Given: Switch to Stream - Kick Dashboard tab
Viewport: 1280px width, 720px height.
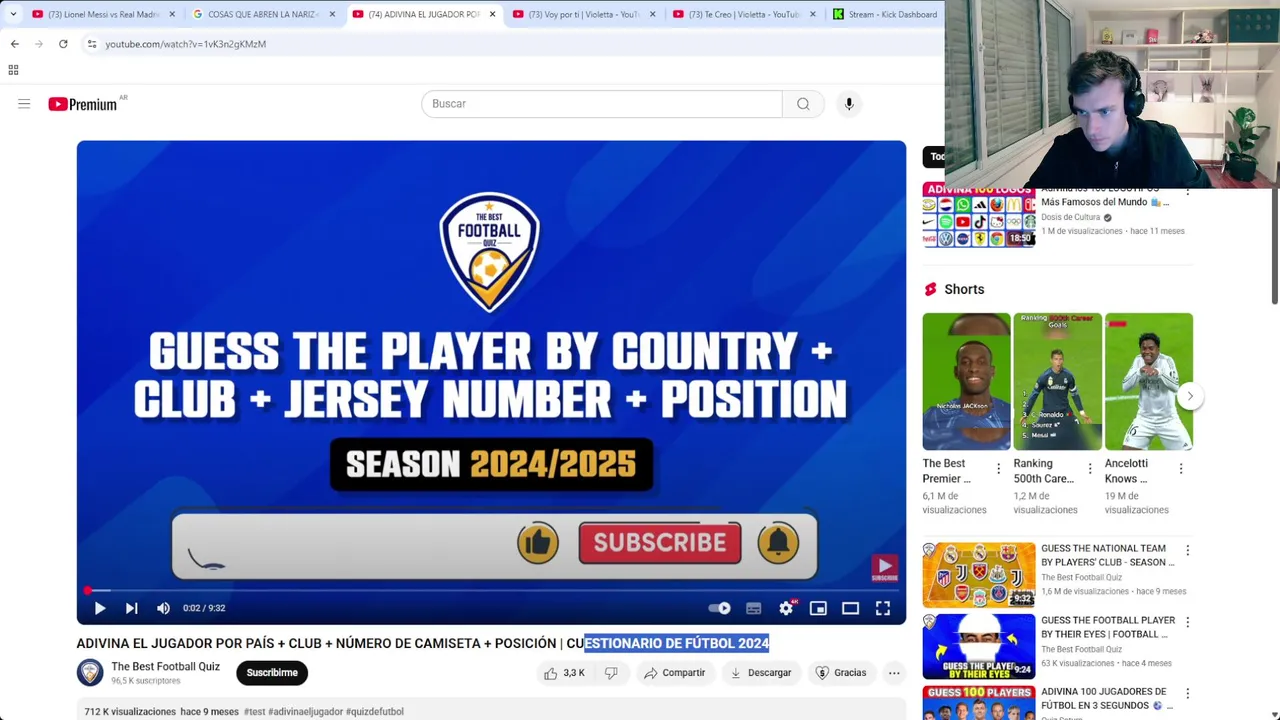Looking at the screenshot, I should coord(886,14).
